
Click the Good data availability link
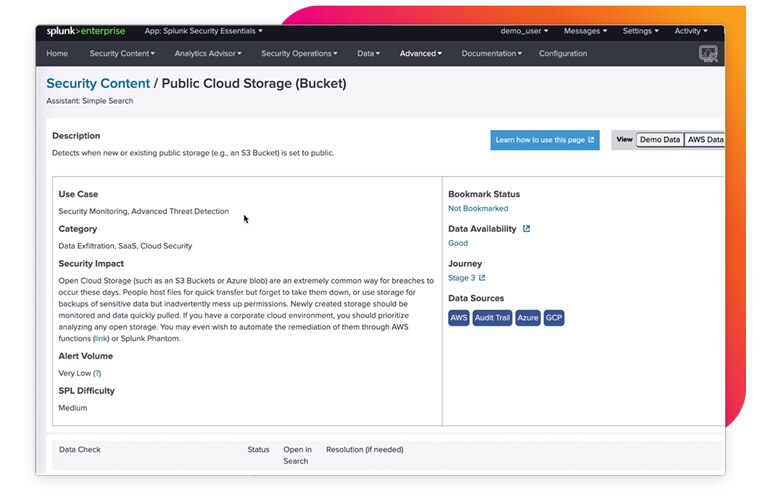458,243
